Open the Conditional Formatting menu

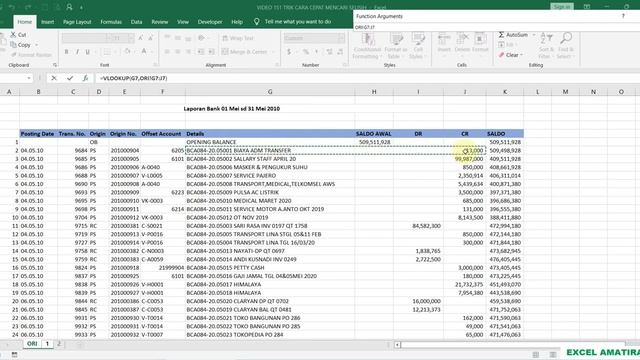coord(367,46)
